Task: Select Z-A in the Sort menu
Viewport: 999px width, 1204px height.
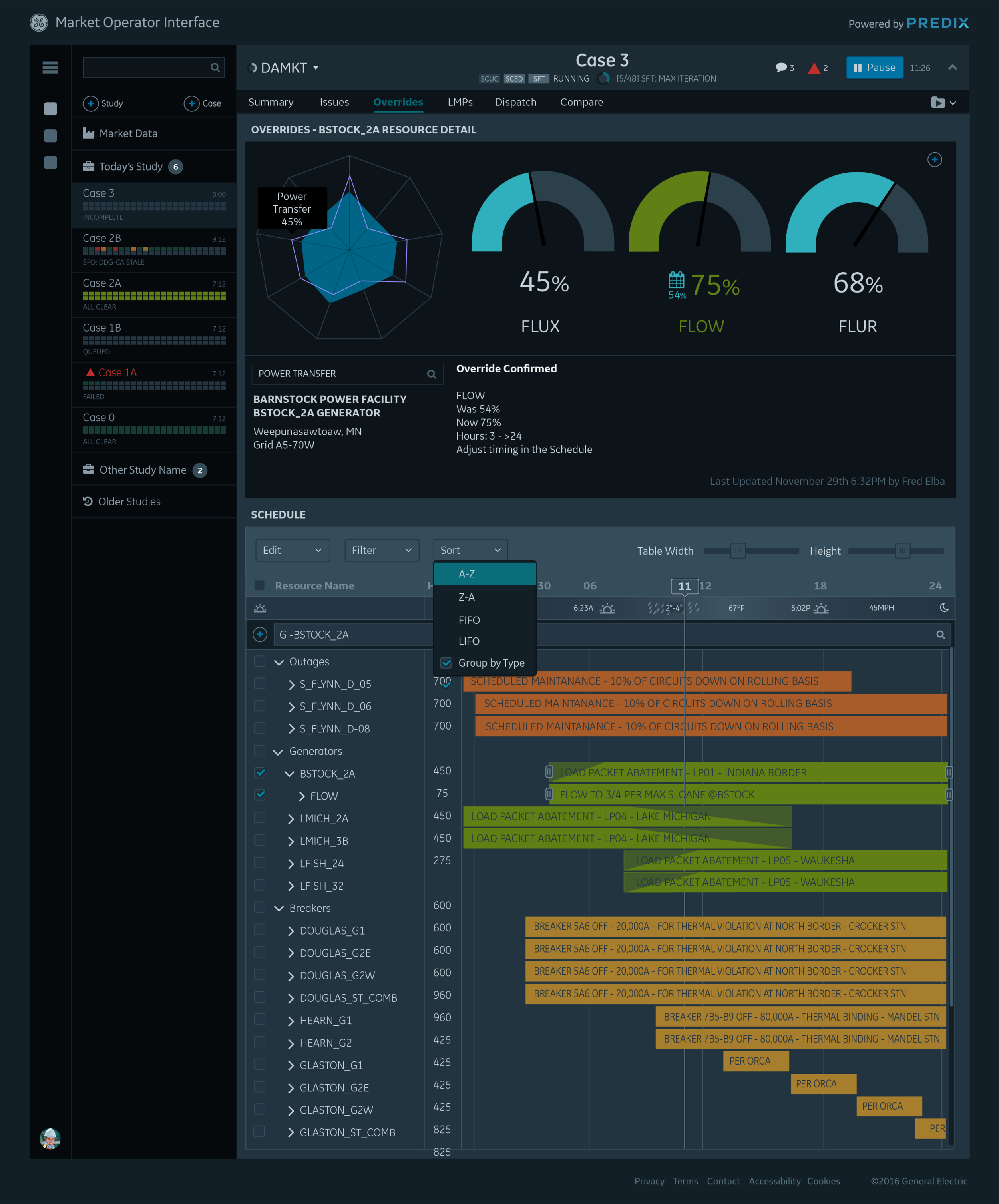Action: pos(467,597)
